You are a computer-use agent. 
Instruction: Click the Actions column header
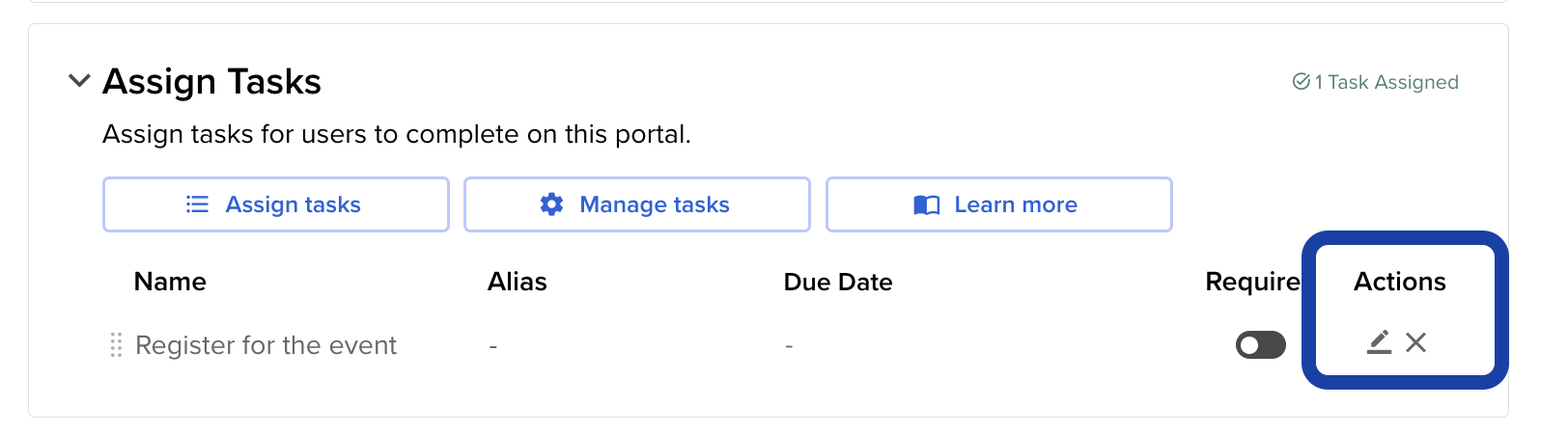click(x=1399, y=282)
